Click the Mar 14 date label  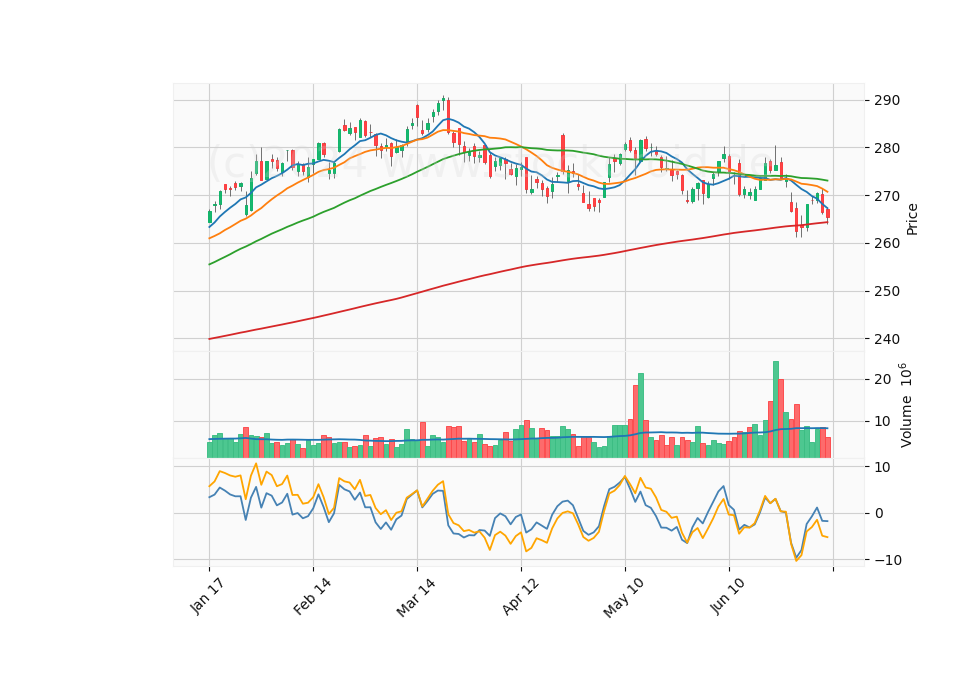tap(416, 596)
